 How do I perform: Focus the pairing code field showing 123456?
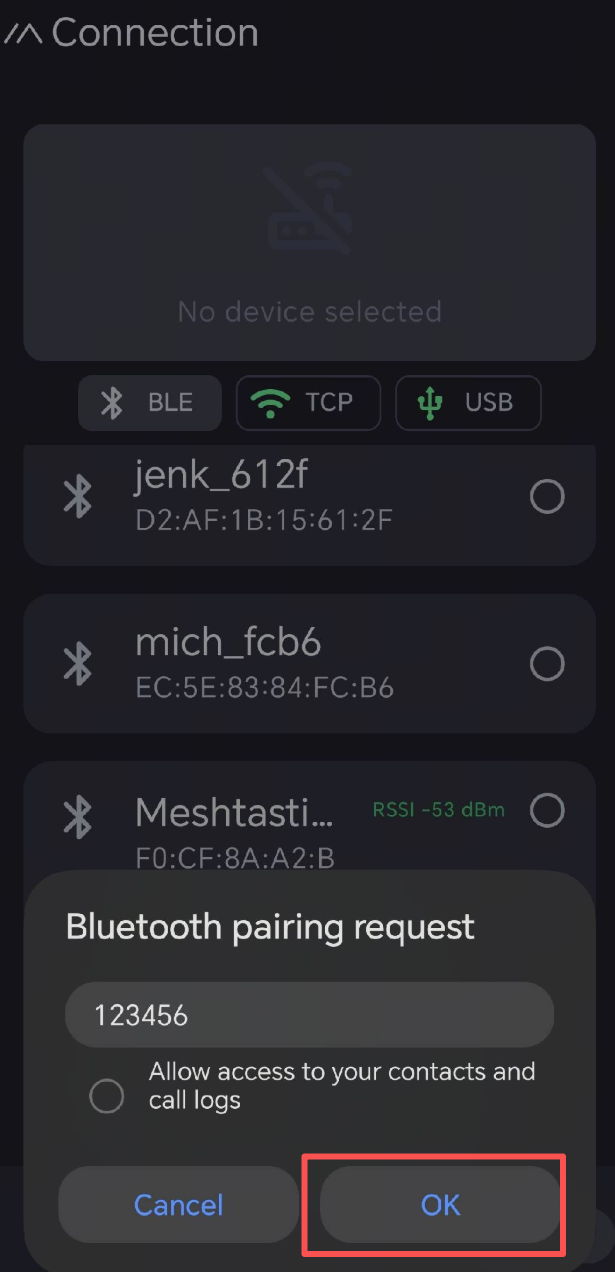(x=309, y=1015)
